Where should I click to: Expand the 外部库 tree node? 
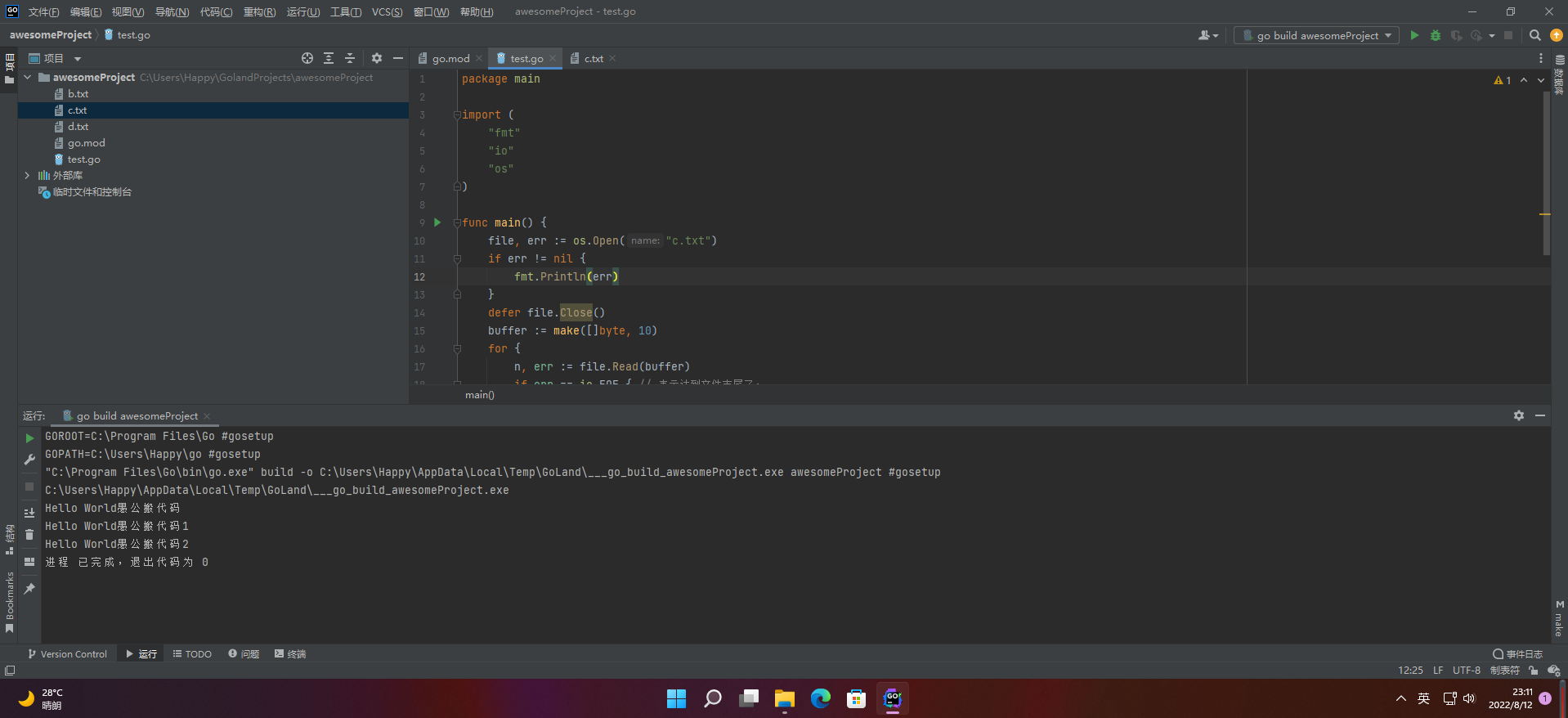[x=27, y=175]
